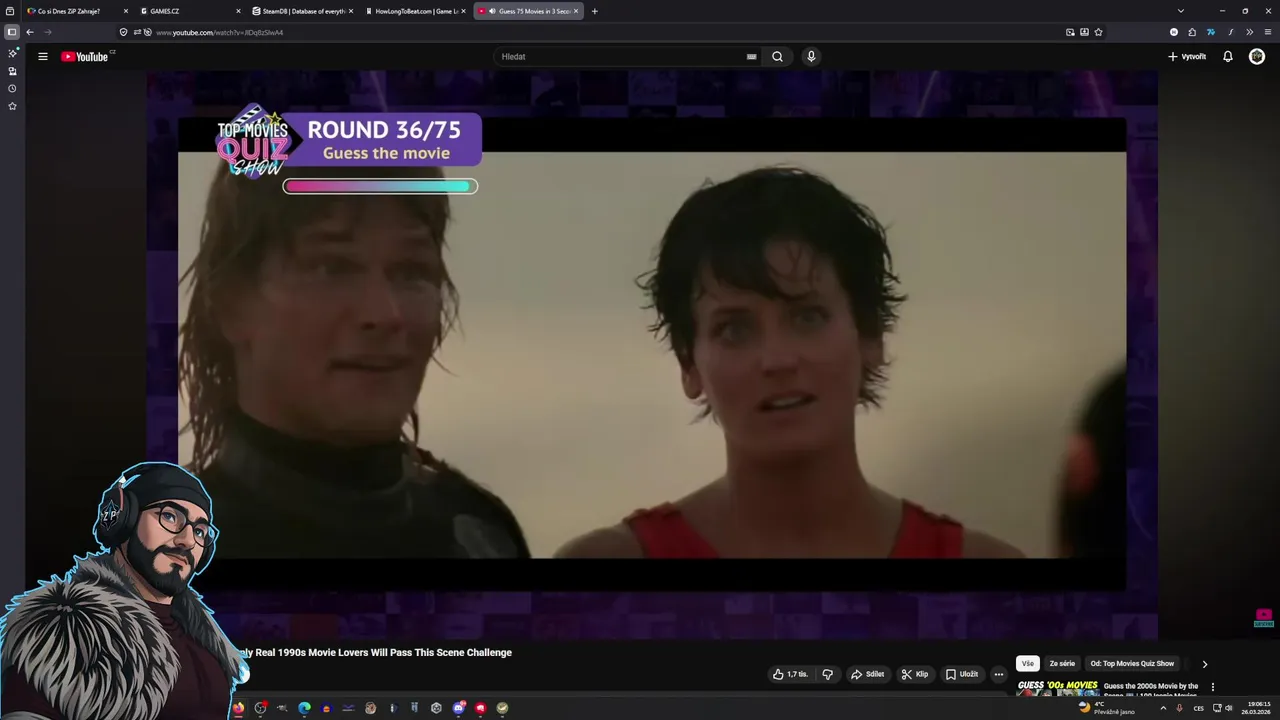The width and height of the screenshot is (1280, 720).
Task: Open the Guess '00s Movies suggested thumbnail
Action: 1057,688
